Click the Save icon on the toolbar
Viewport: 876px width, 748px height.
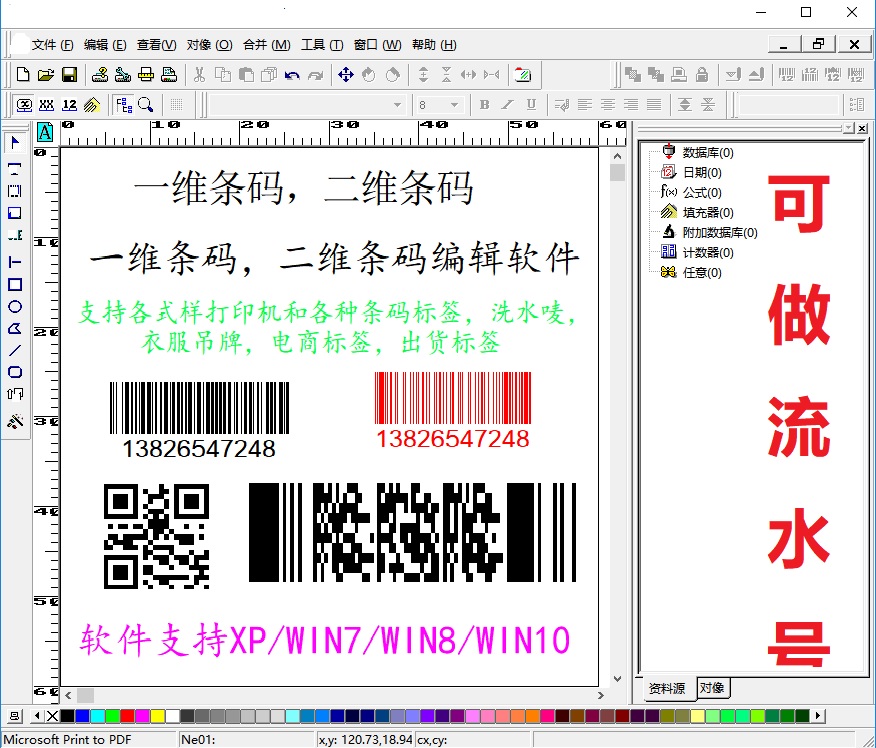pyautogui.click(x=67, y=74)
